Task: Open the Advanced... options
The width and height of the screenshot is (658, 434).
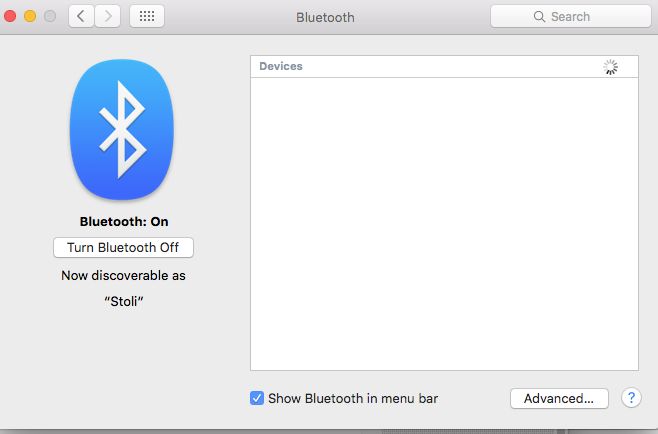Action: pos(559,398)
